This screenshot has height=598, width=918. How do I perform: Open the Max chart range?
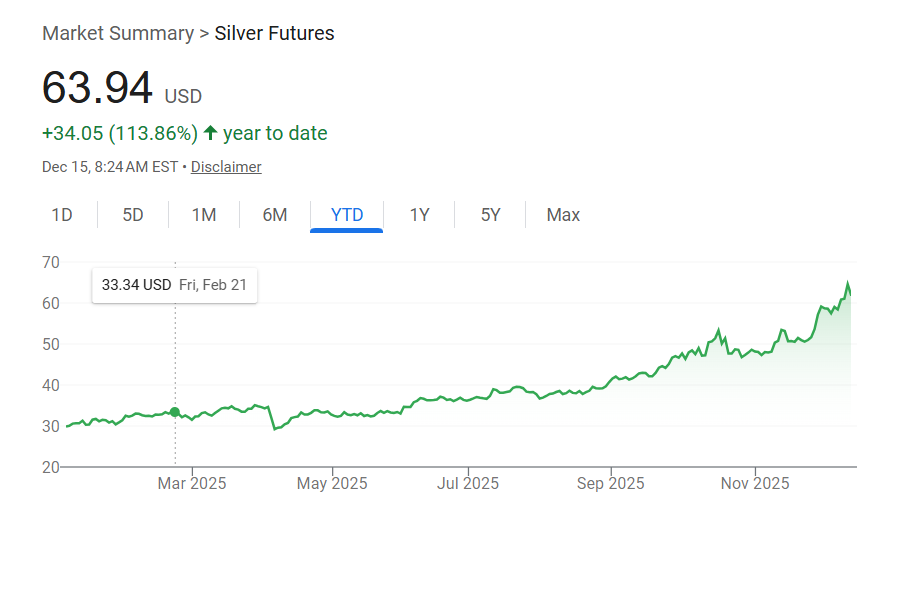pos(562,214)
